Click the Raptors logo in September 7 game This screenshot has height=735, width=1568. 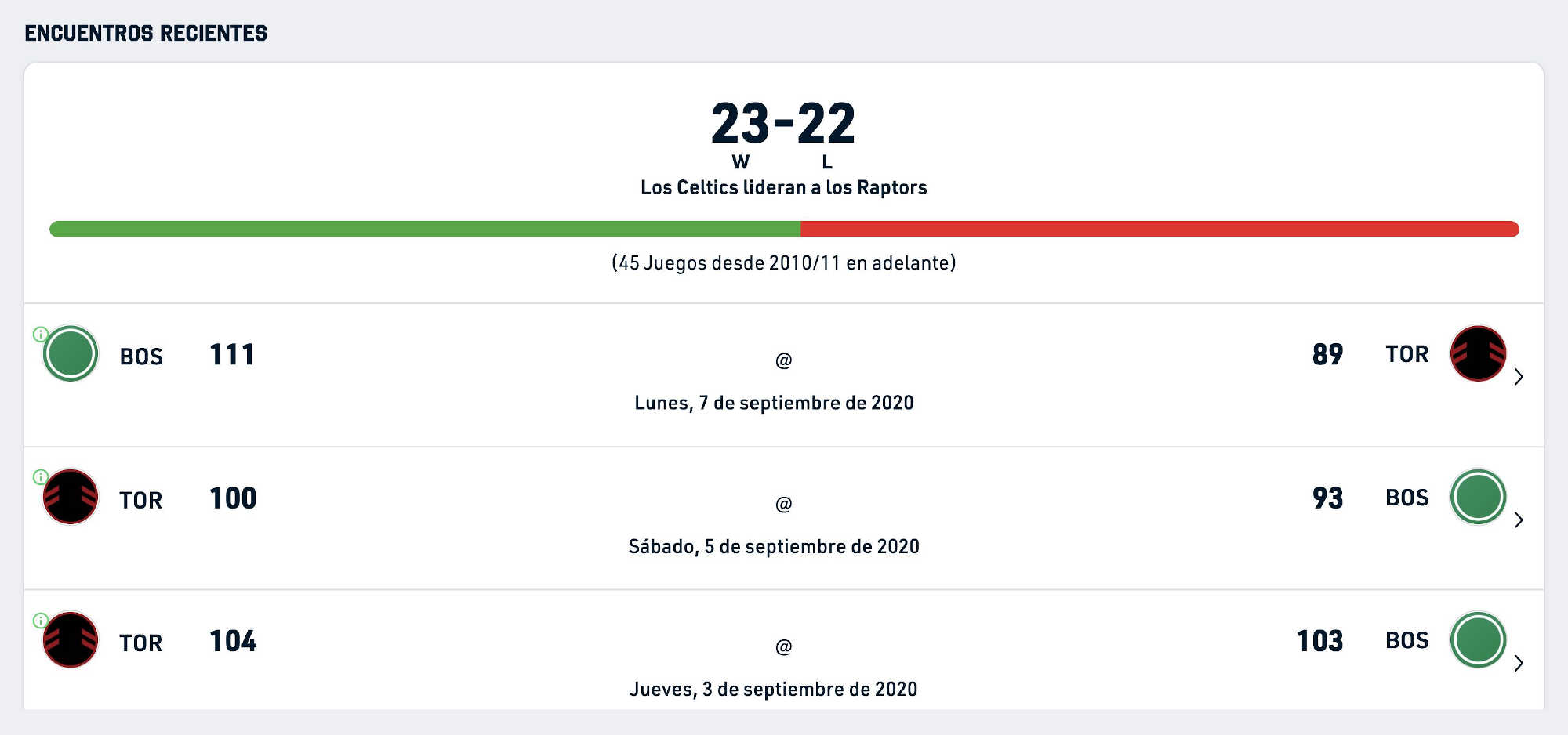(x=1478, y=353)
